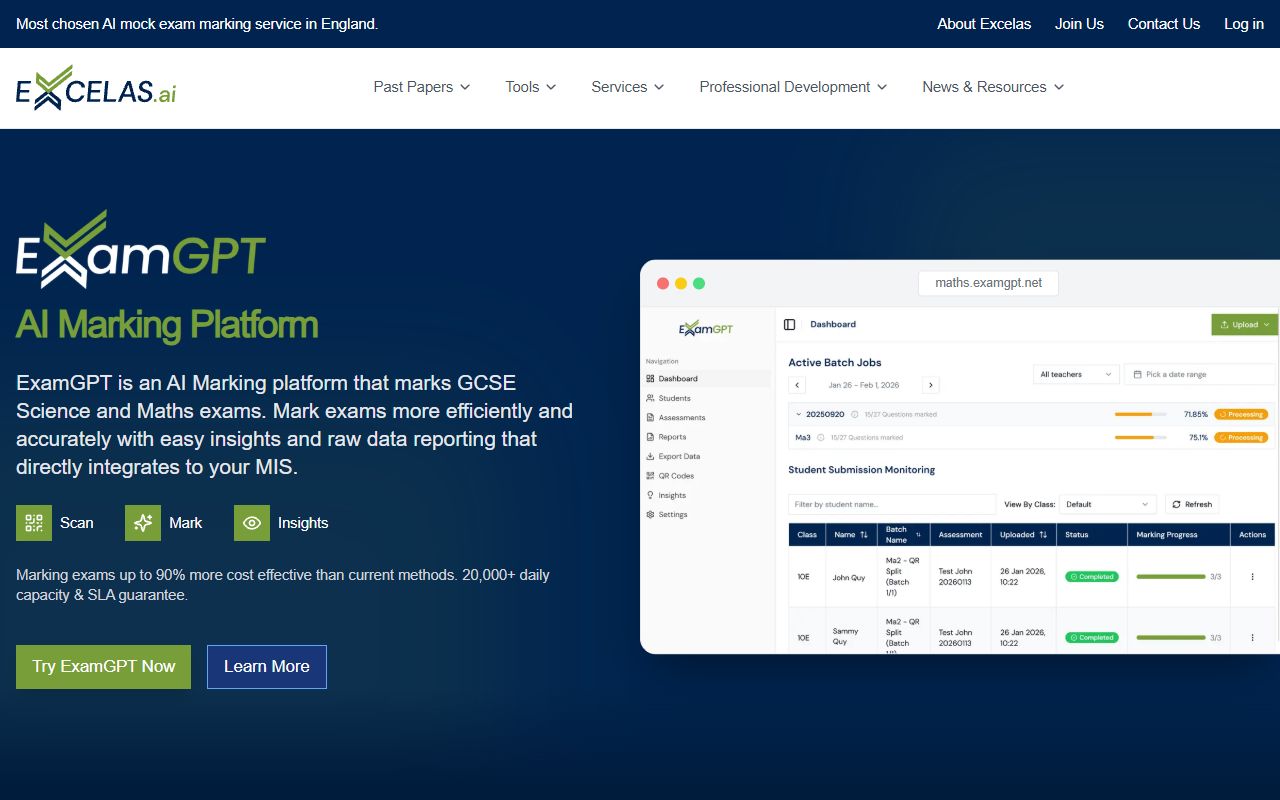The image size is (1280, 800).
Task: Open the All teachers filter dropdown
Action: point(1075,373)
